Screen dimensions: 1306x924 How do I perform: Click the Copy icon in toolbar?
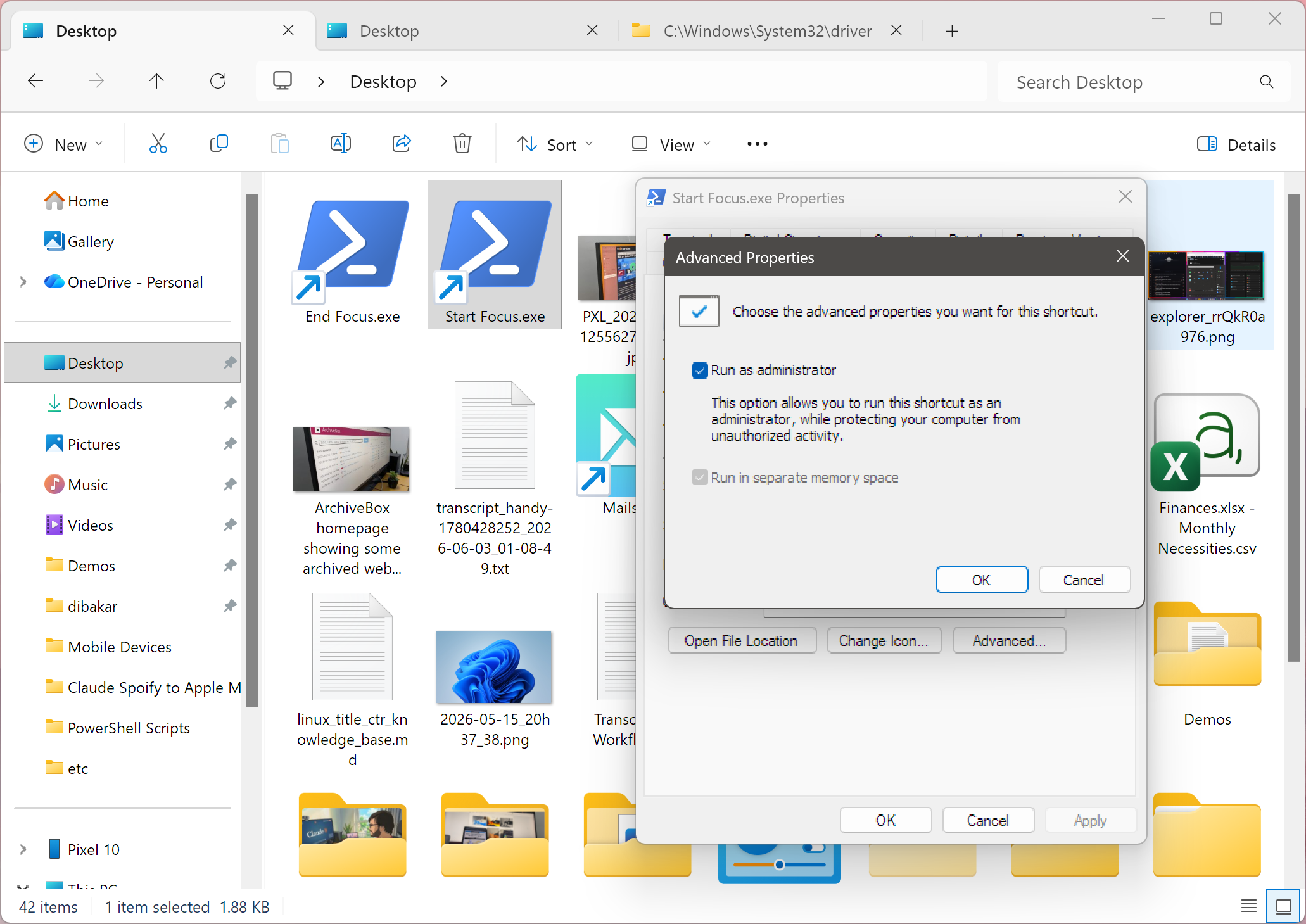click(x=219, y=144)
